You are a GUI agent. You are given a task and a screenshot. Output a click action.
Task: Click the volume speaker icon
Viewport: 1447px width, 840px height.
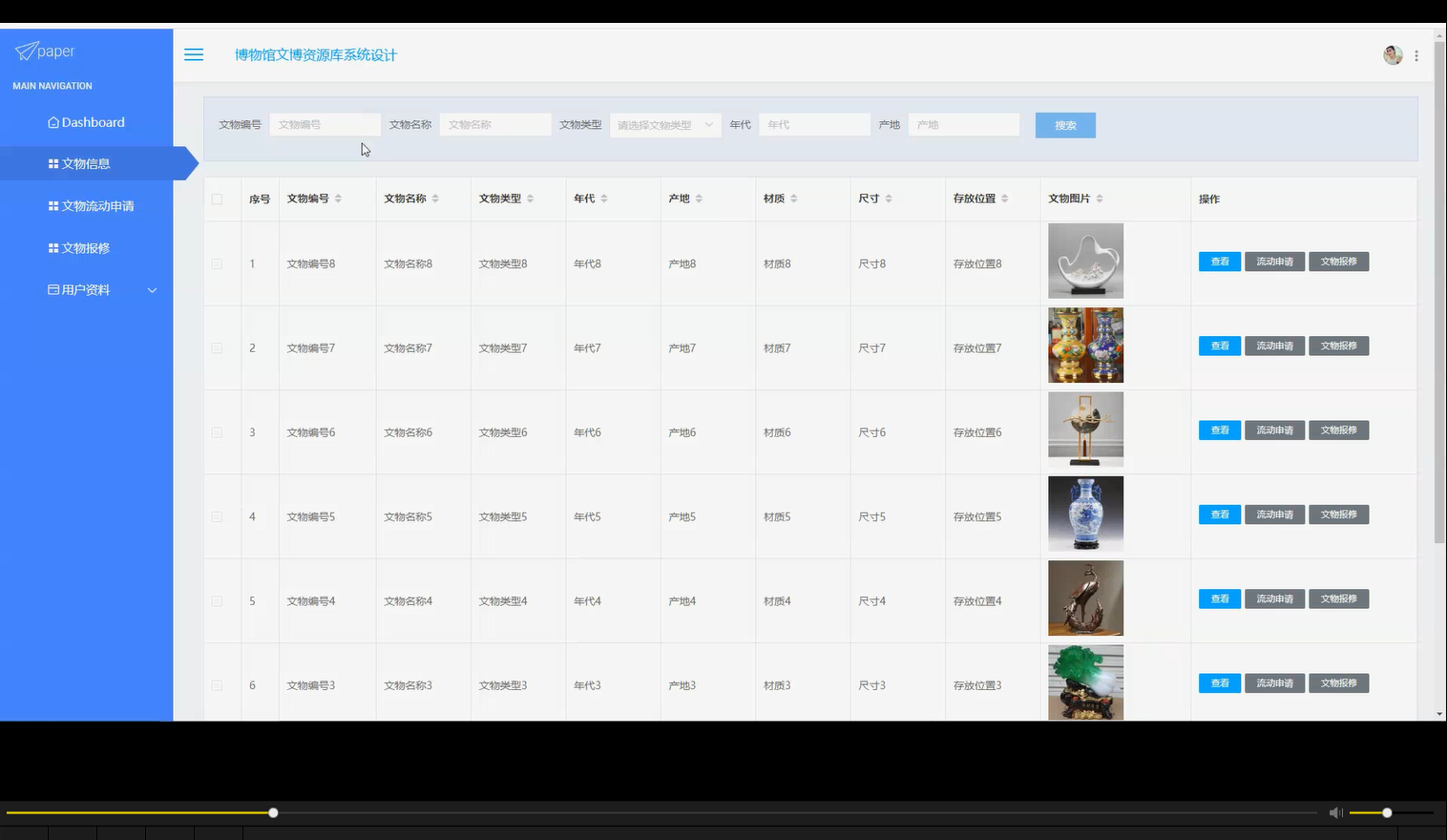[x=1335, y=812]
